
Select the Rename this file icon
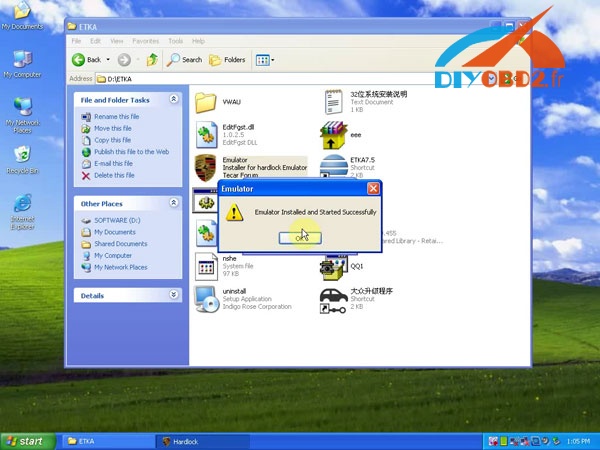tap(86, 117)
